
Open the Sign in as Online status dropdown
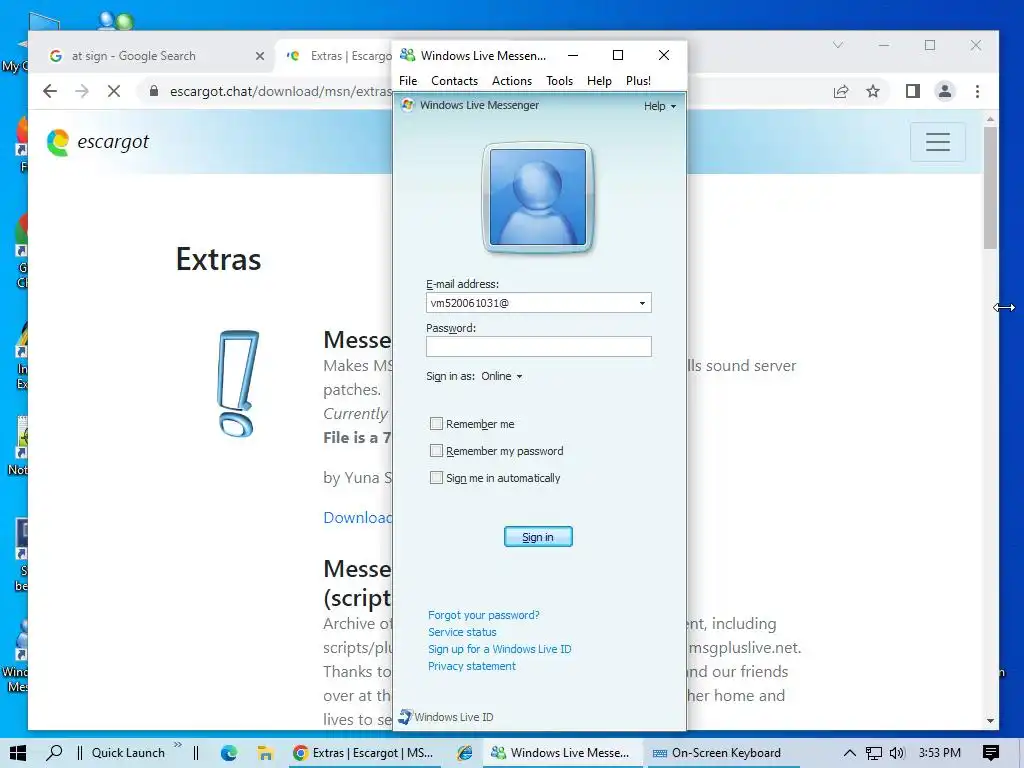click(502, 376)
